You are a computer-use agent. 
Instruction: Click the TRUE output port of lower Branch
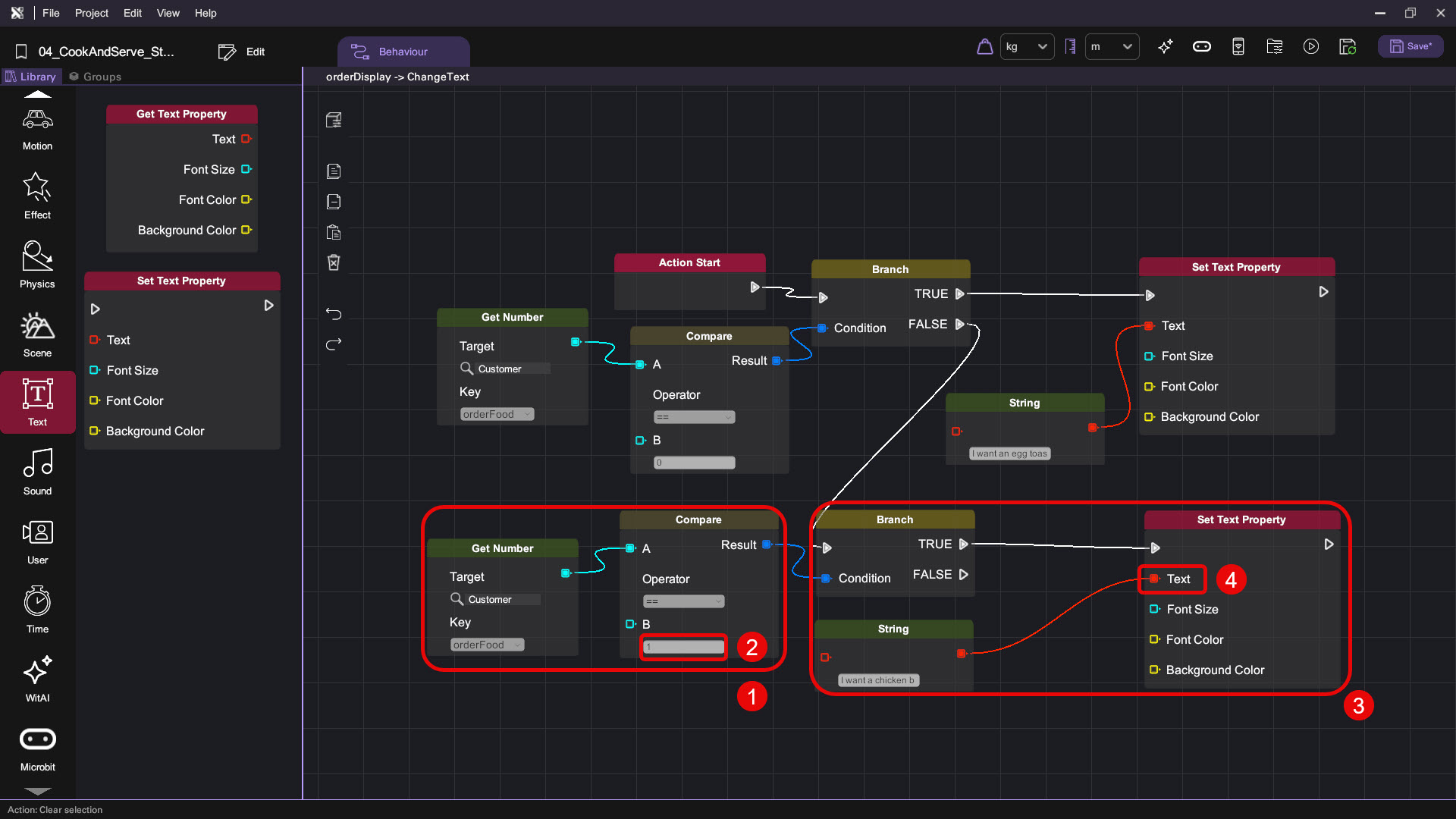[963, 544]
